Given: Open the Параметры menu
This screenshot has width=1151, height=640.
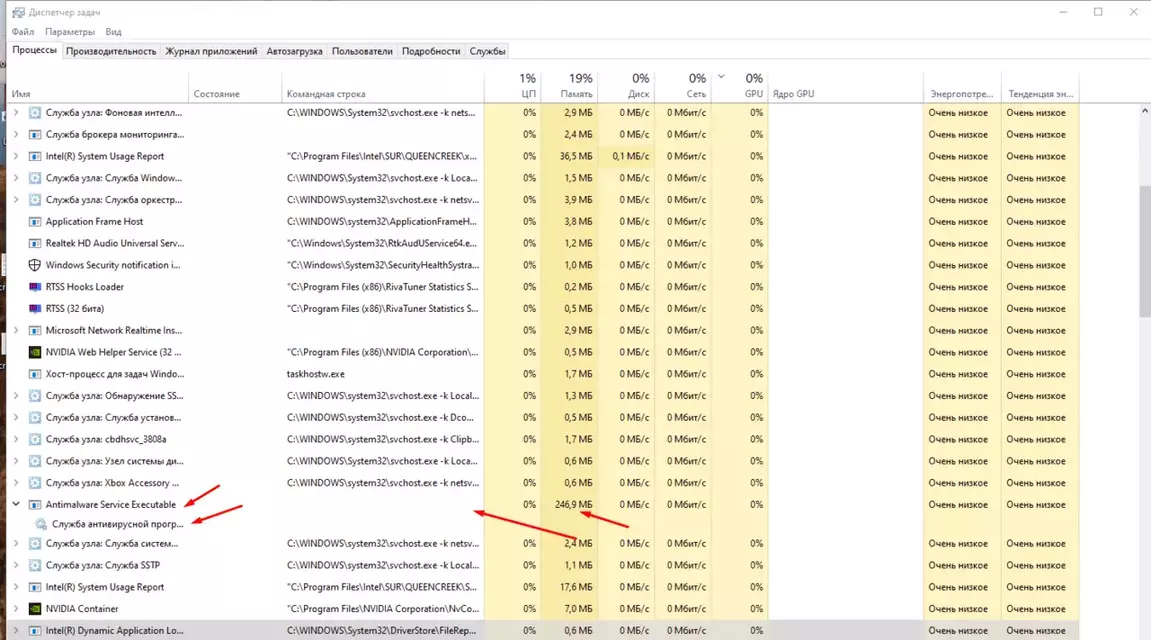Looking at the screenshot, I should click(x=70, y=32).
